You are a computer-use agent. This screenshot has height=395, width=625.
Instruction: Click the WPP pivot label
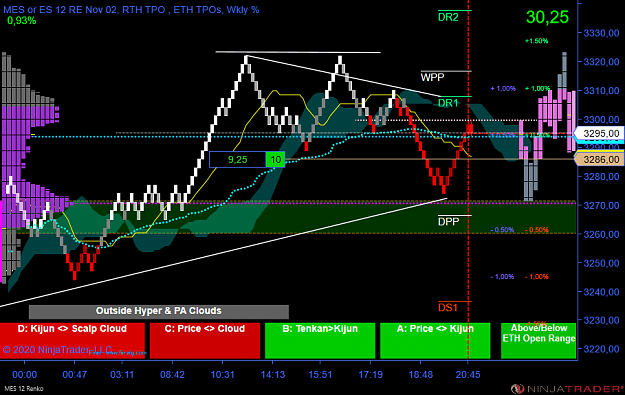click(432, 77)
